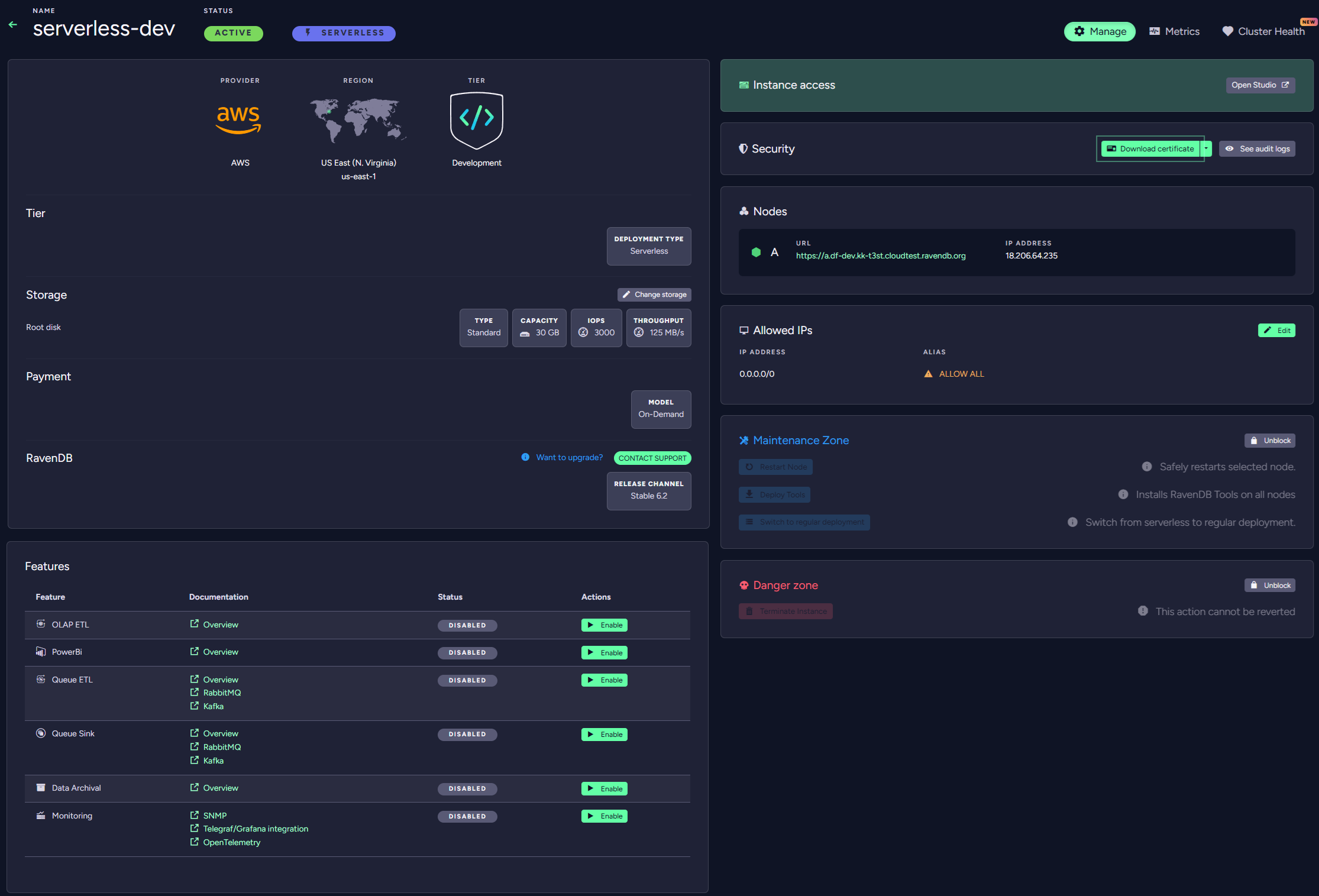Click the Change storage button
1319x896 pixels.
pos(654,295)
